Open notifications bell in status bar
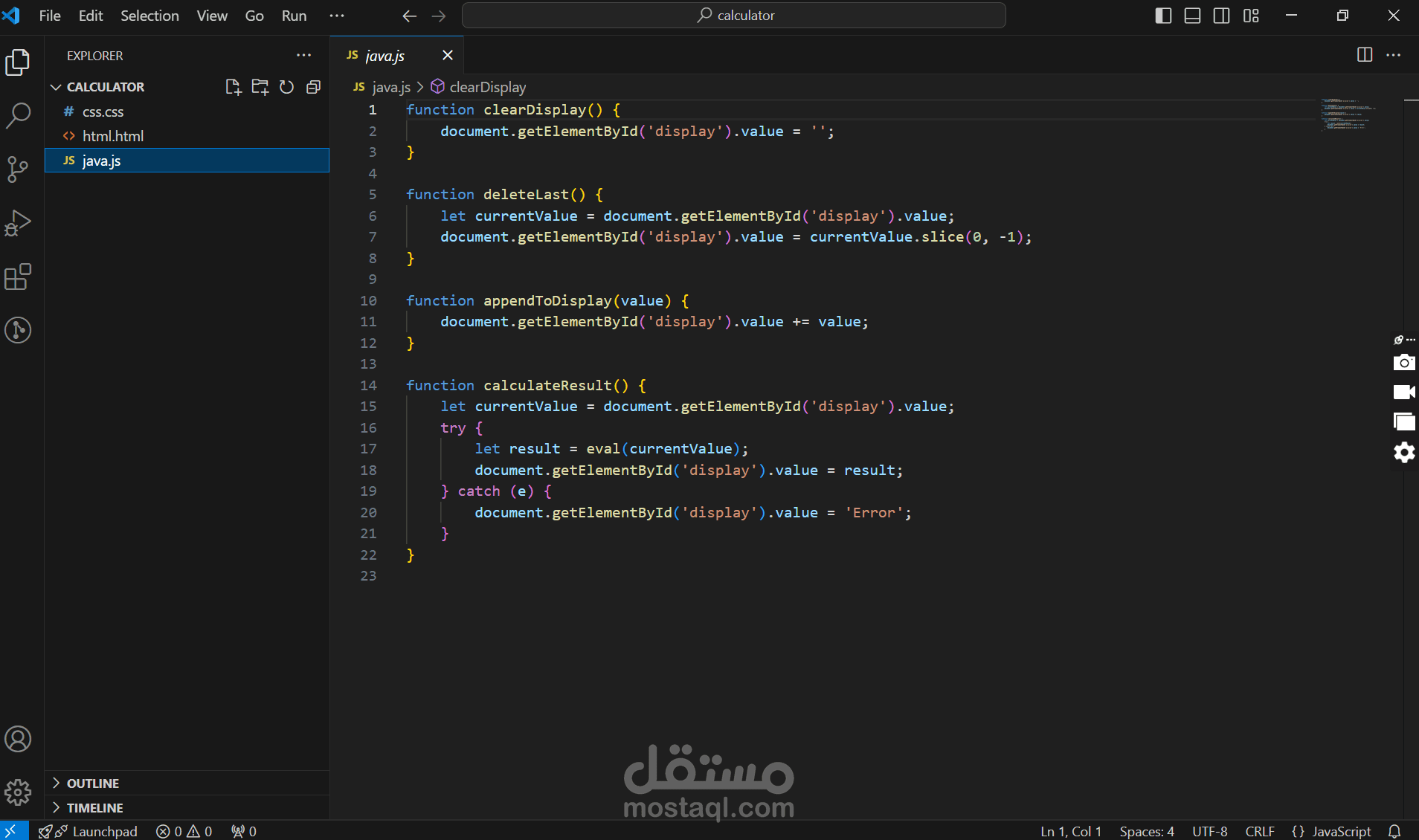The height and width of the screenshot is (840, 1419). click(x=1395, y=831)
